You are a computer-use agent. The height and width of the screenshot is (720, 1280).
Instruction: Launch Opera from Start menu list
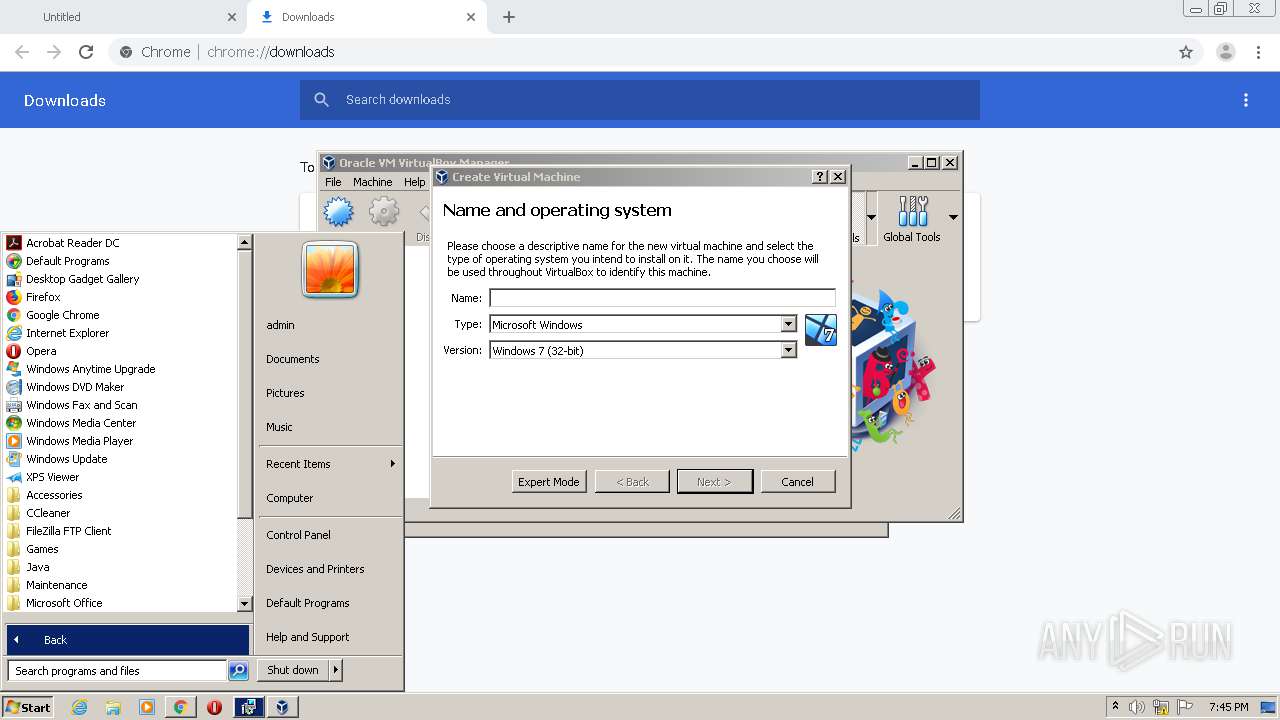pyautogui.click(x=41, y=351)
